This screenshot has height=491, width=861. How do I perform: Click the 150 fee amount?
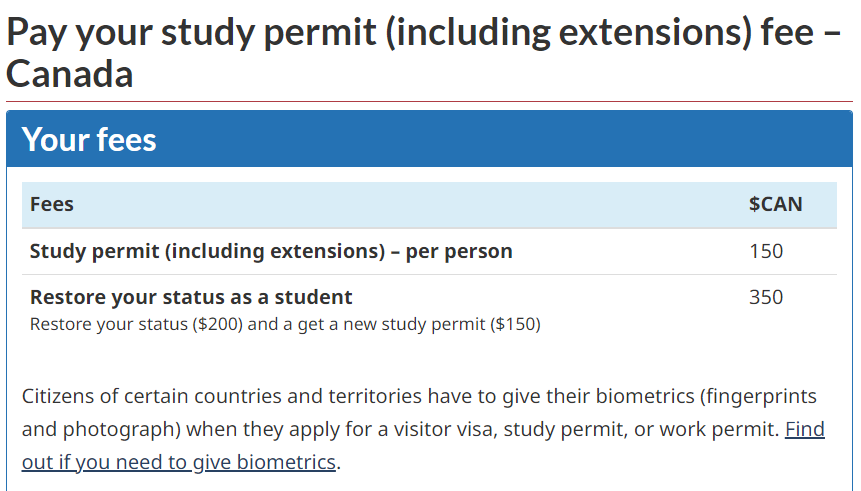click(x=766, y=251)
